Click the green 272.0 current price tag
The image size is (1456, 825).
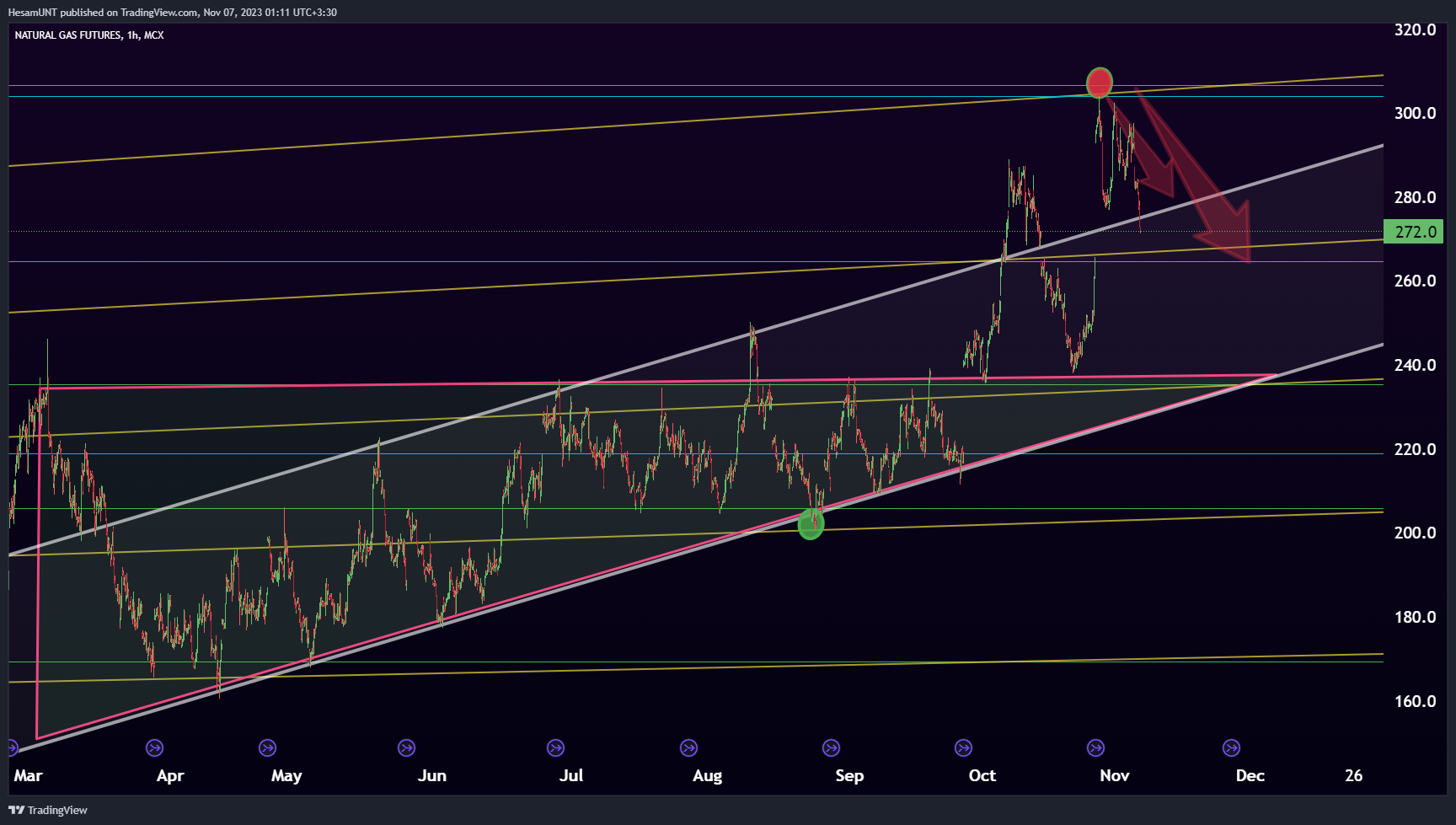(1414, 232)
